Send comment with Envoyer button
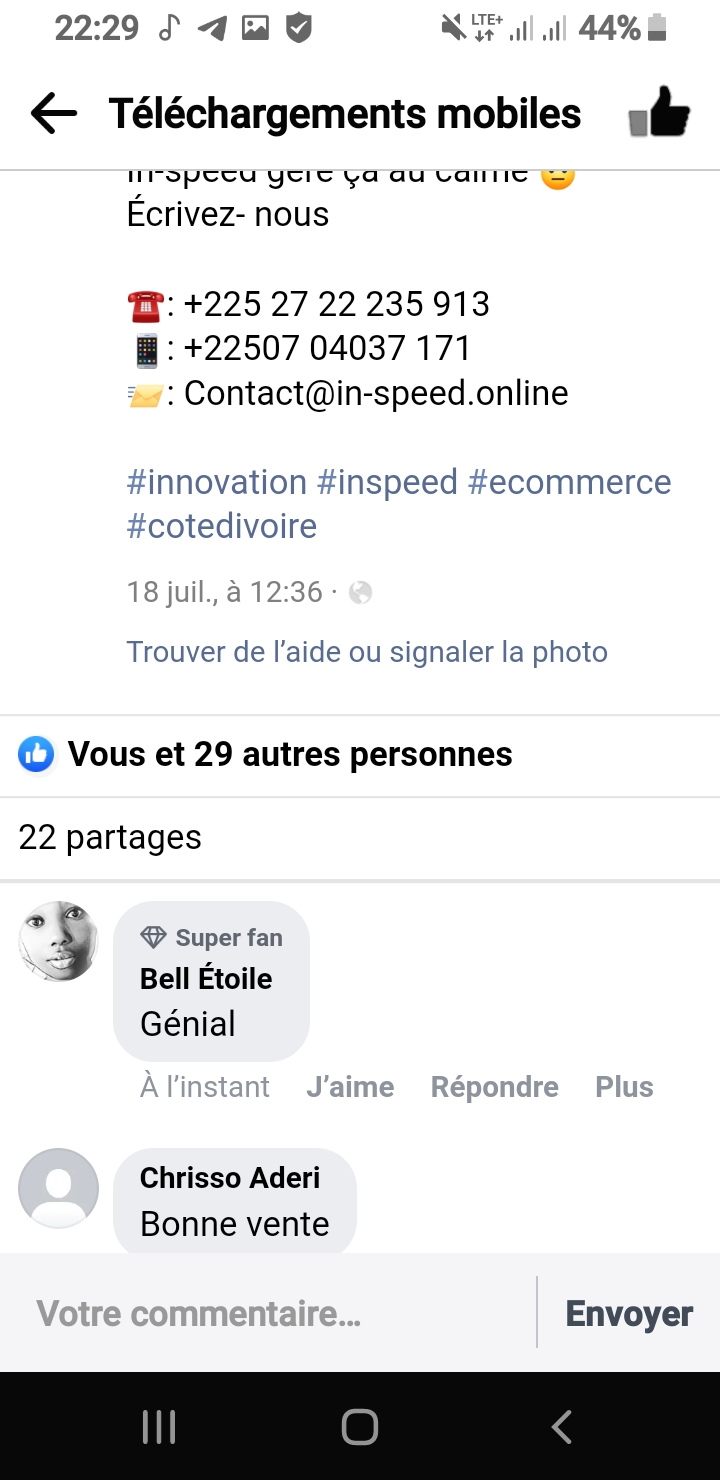 [629, 1313]
